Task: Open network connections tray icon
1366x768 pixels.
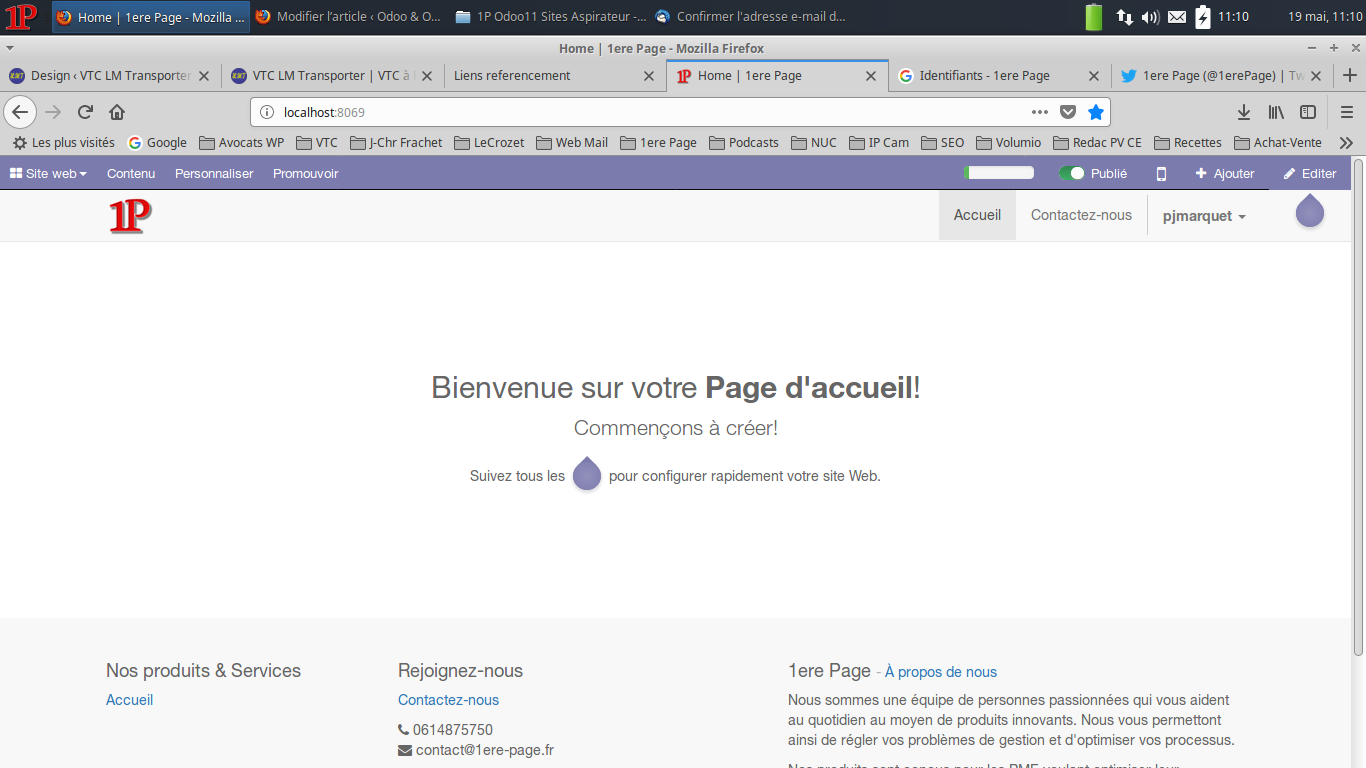Action: tap(1125, 17)
